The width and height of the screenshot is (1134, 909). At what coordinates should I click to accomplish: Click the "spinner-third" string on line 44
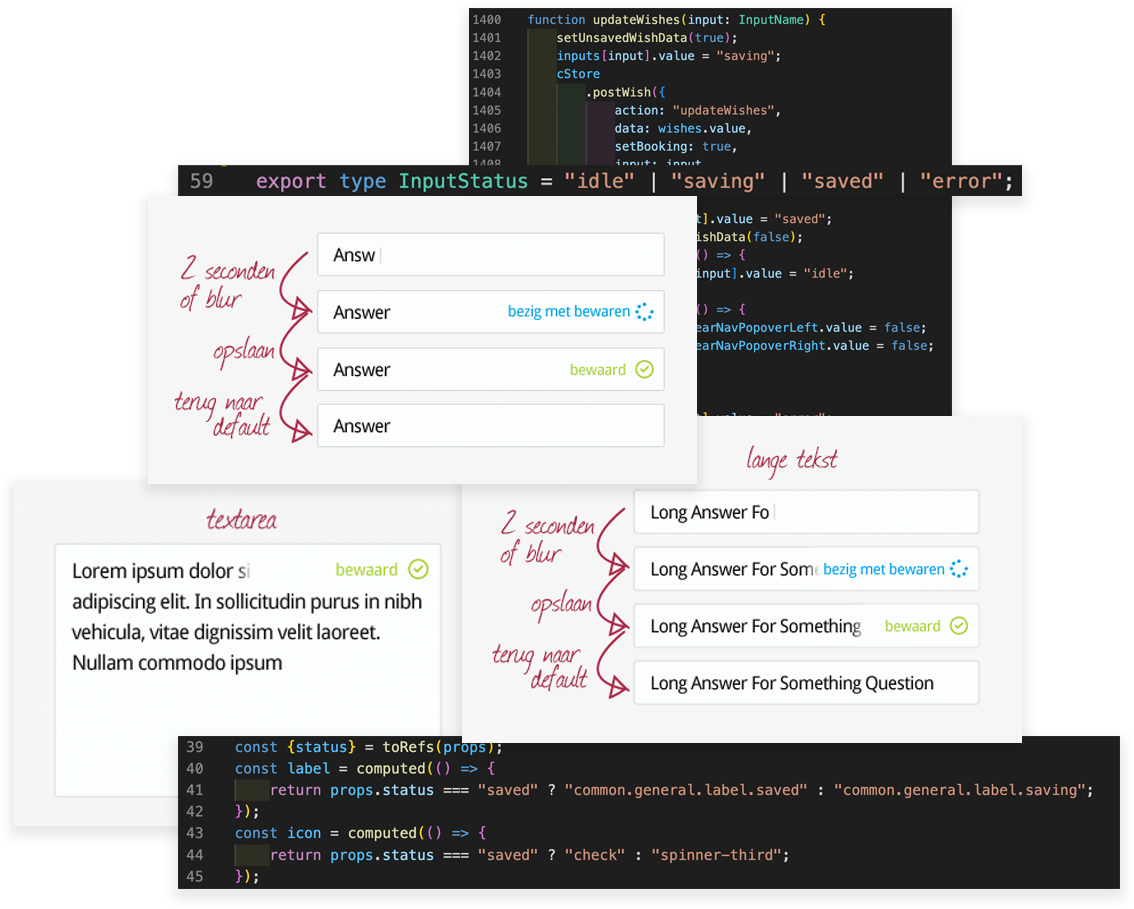click(x=716, y=855)
